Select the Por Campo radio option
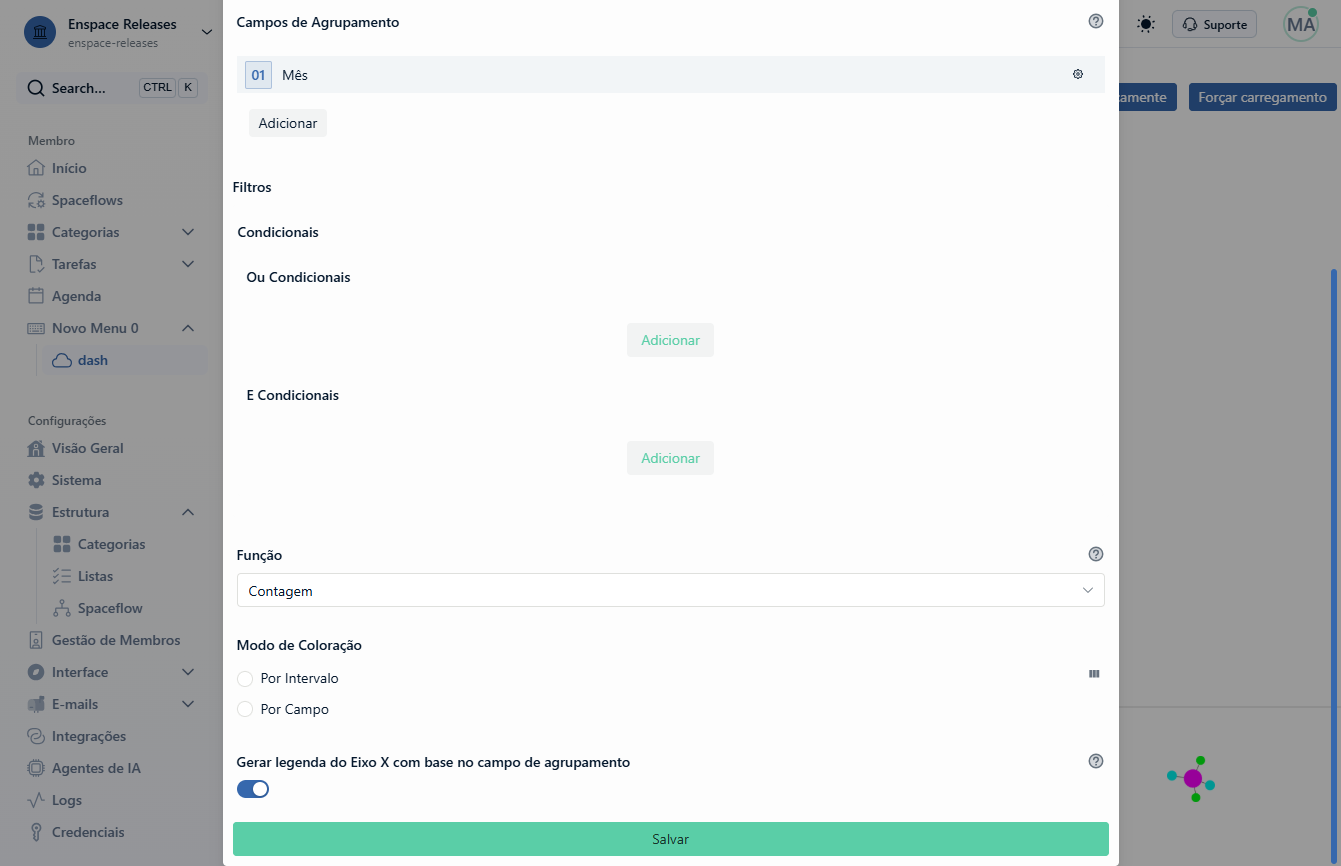This screenshot has width=1341, height=866. click(x=245, y=709)
